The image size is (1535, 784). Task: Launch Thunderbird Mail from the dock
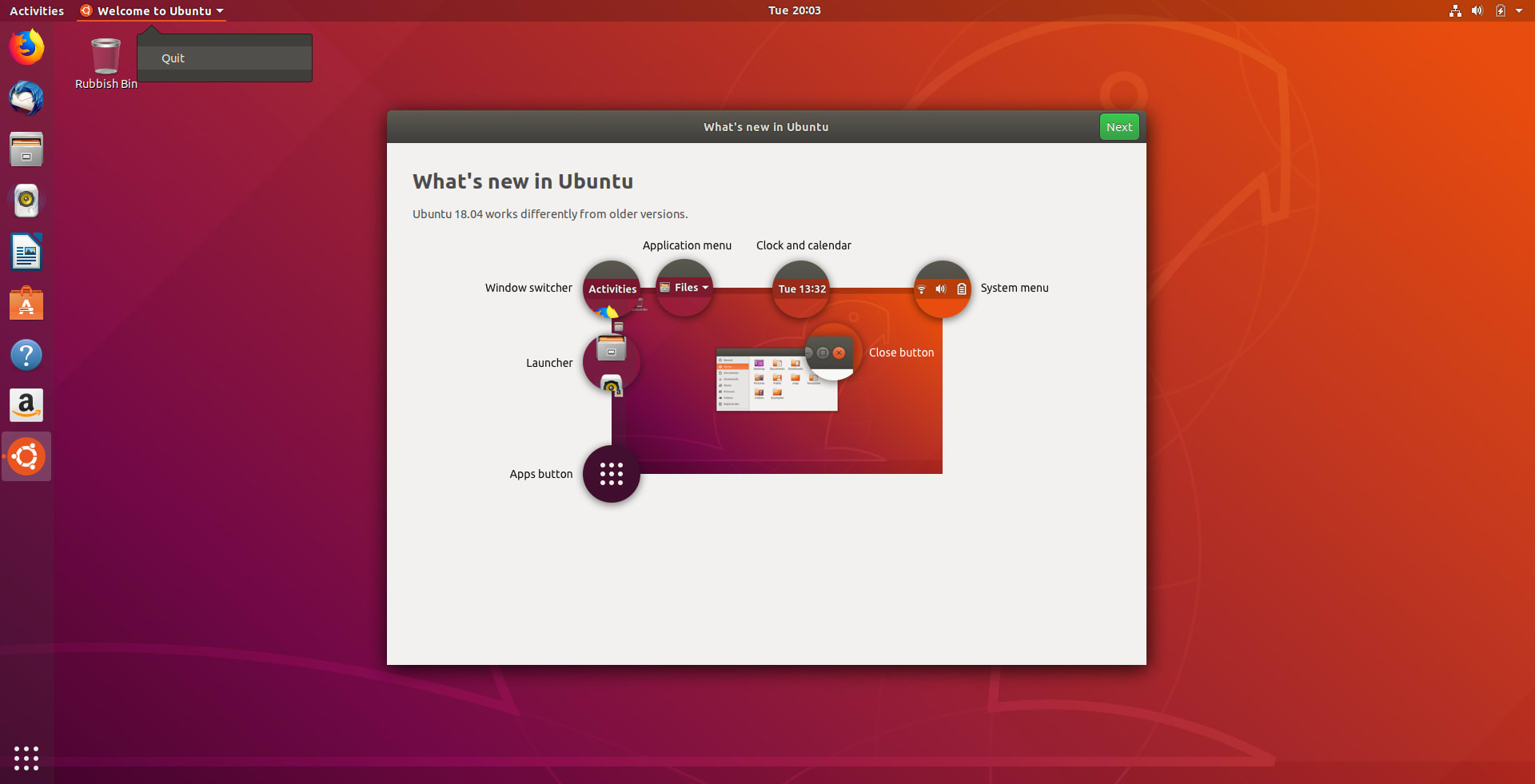click(26, 98)
